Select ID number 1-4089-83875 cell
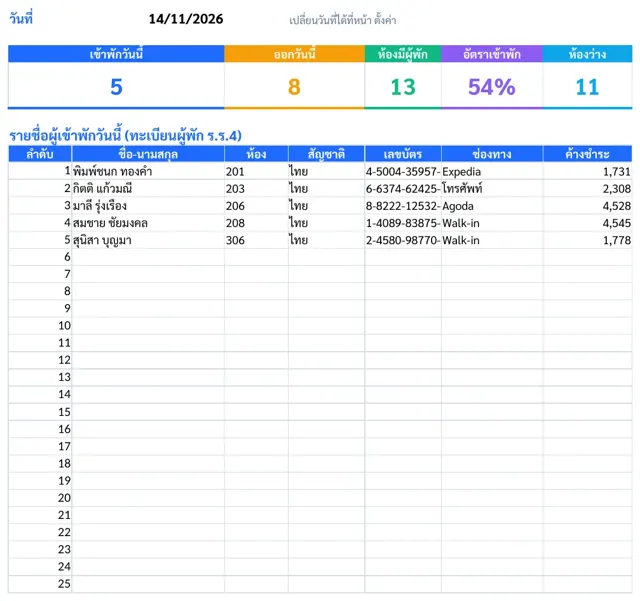 tap(403, 223)
